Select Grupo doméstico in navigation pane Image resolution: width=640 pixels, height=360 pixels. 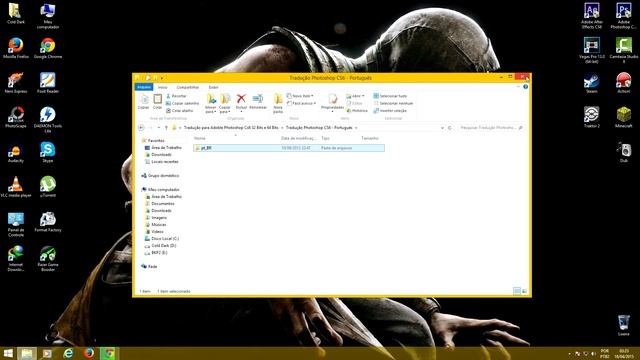pos(160,176)
